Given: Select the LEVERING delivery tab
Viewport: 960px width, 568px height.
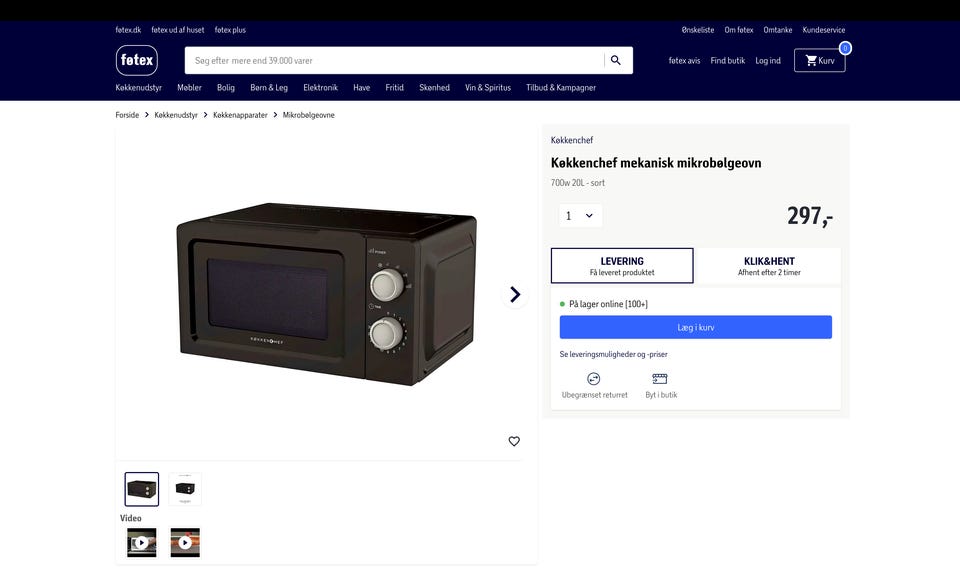Looking at the screenshot, I should click(622, 266).
